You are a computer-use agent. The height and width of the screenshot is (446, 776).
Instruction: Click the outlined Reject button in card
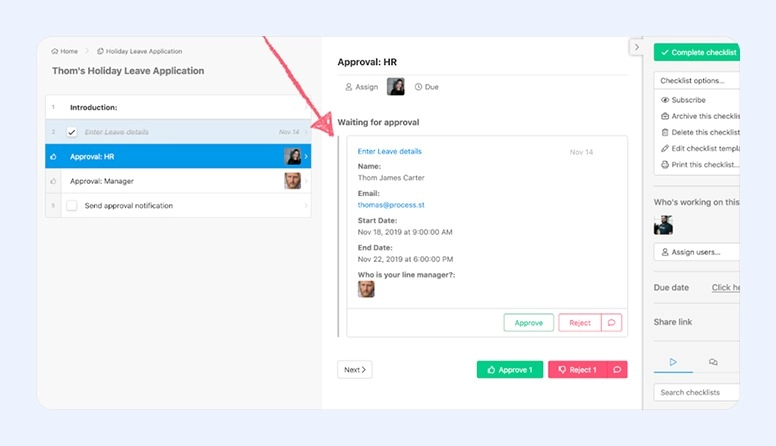(x=580, y=323)
